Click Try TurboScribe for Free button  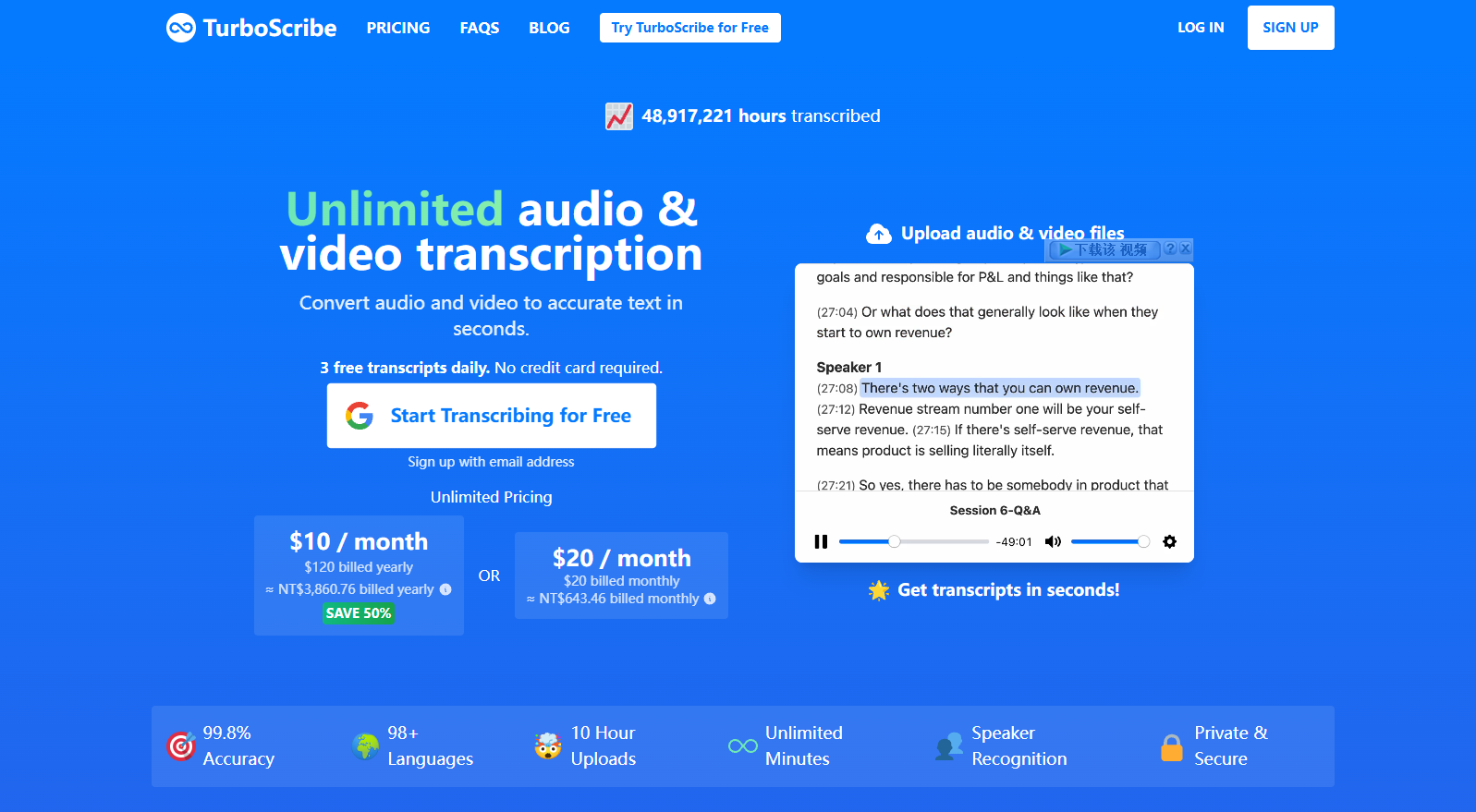(690, 28)
